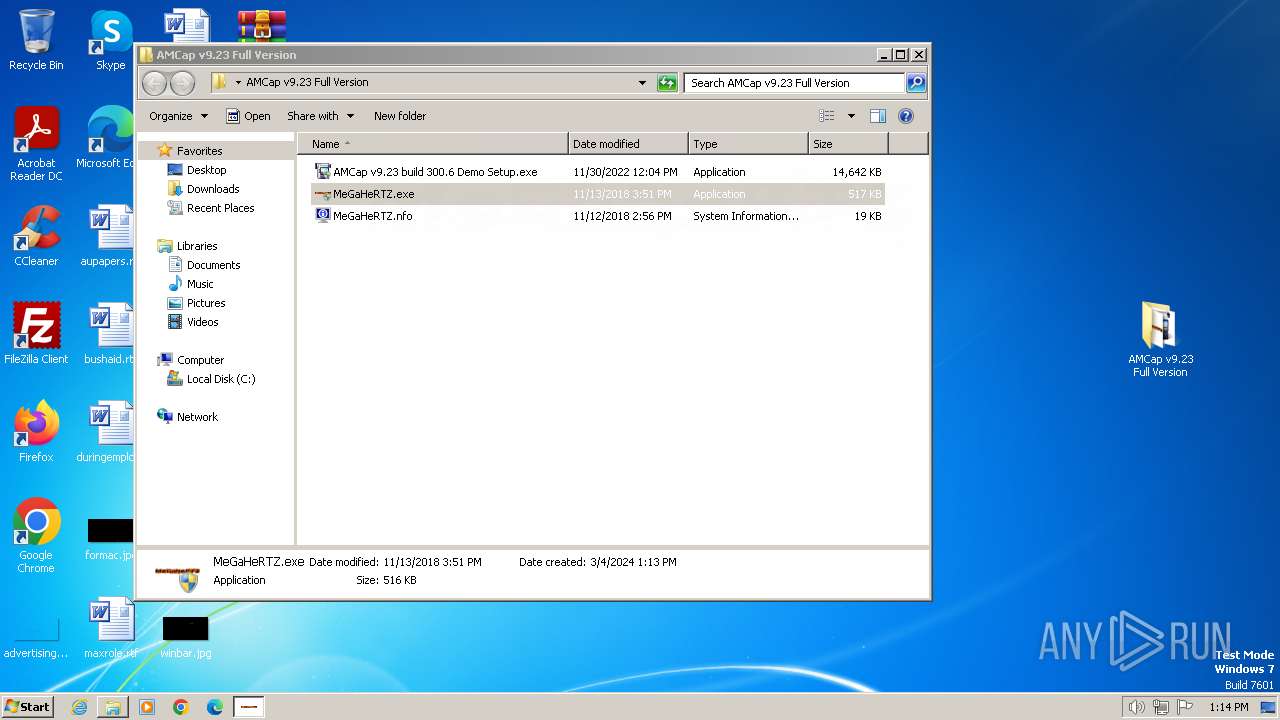The image size is (1280, 720).
Task: Open the Start menu
Action: (28, 707)
